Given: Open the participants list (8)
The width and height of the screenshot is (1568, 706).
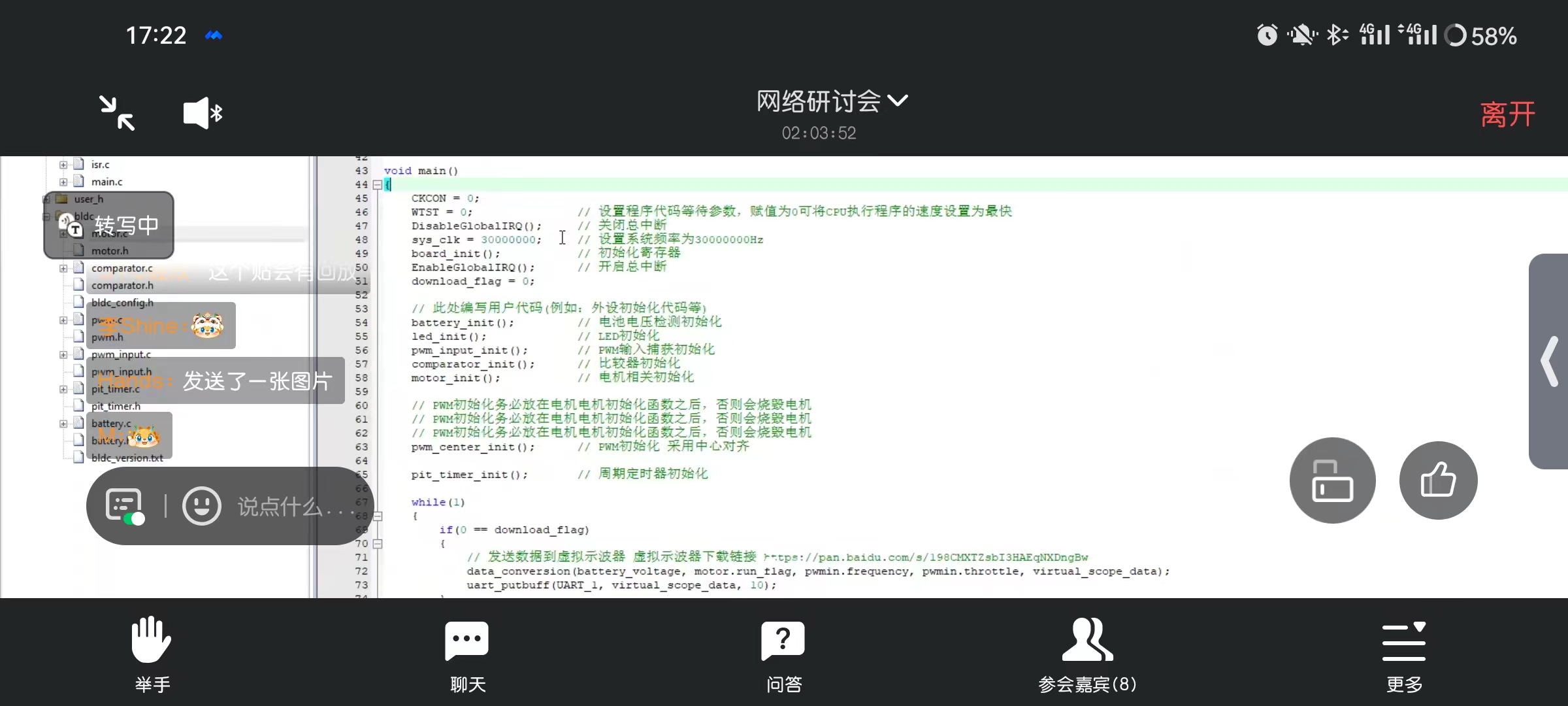Looking at the screenshot, I should (x=1087, y=640).
